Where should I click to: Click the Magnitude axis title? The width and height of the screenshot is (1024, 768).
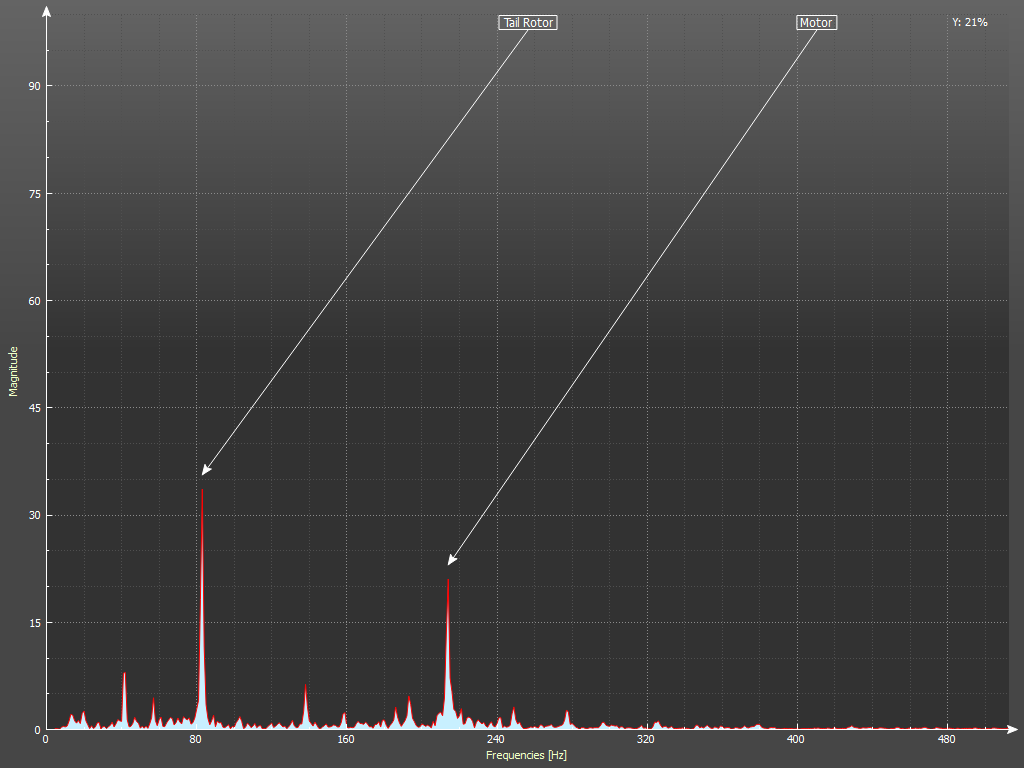pyautogui.click(x=14, y=371)
